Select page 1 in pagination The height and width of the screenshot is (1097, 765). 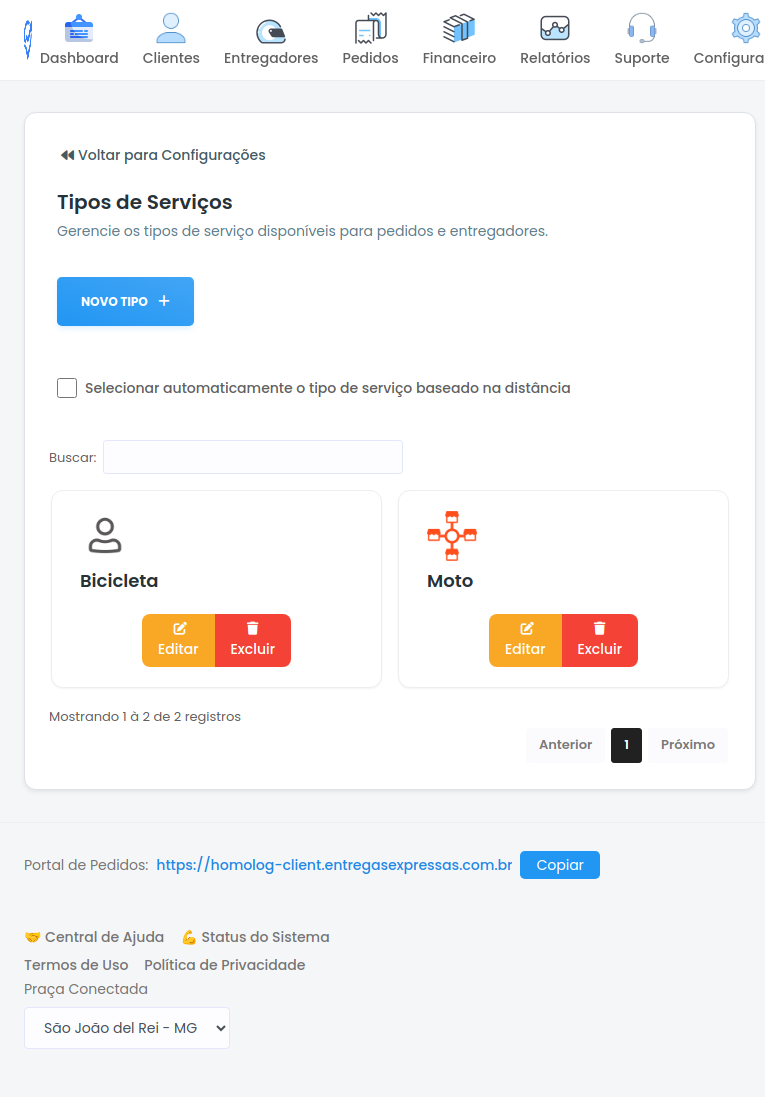pyautogui.click(x=626, y=745)
